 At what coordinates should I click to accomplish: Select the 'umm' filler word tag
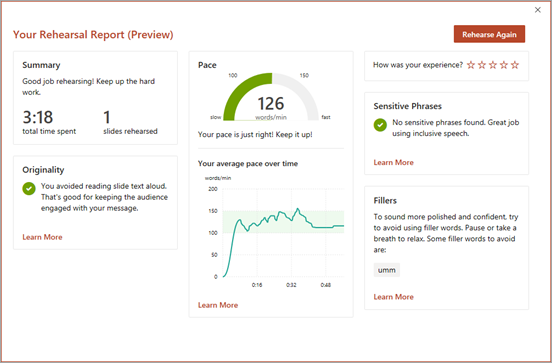pos(387,270)
